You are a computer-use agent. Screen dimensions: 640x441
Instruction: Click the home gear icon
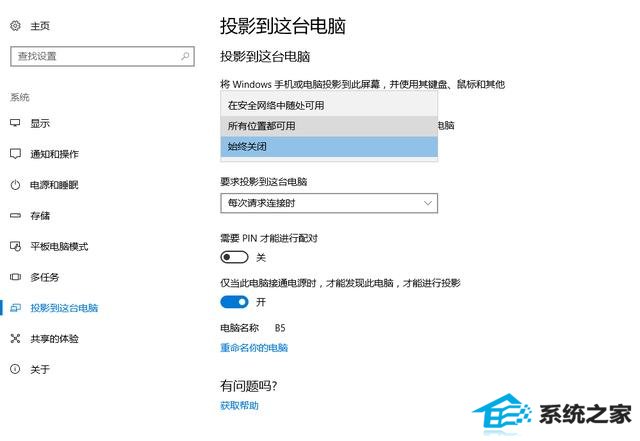(15, 26)
